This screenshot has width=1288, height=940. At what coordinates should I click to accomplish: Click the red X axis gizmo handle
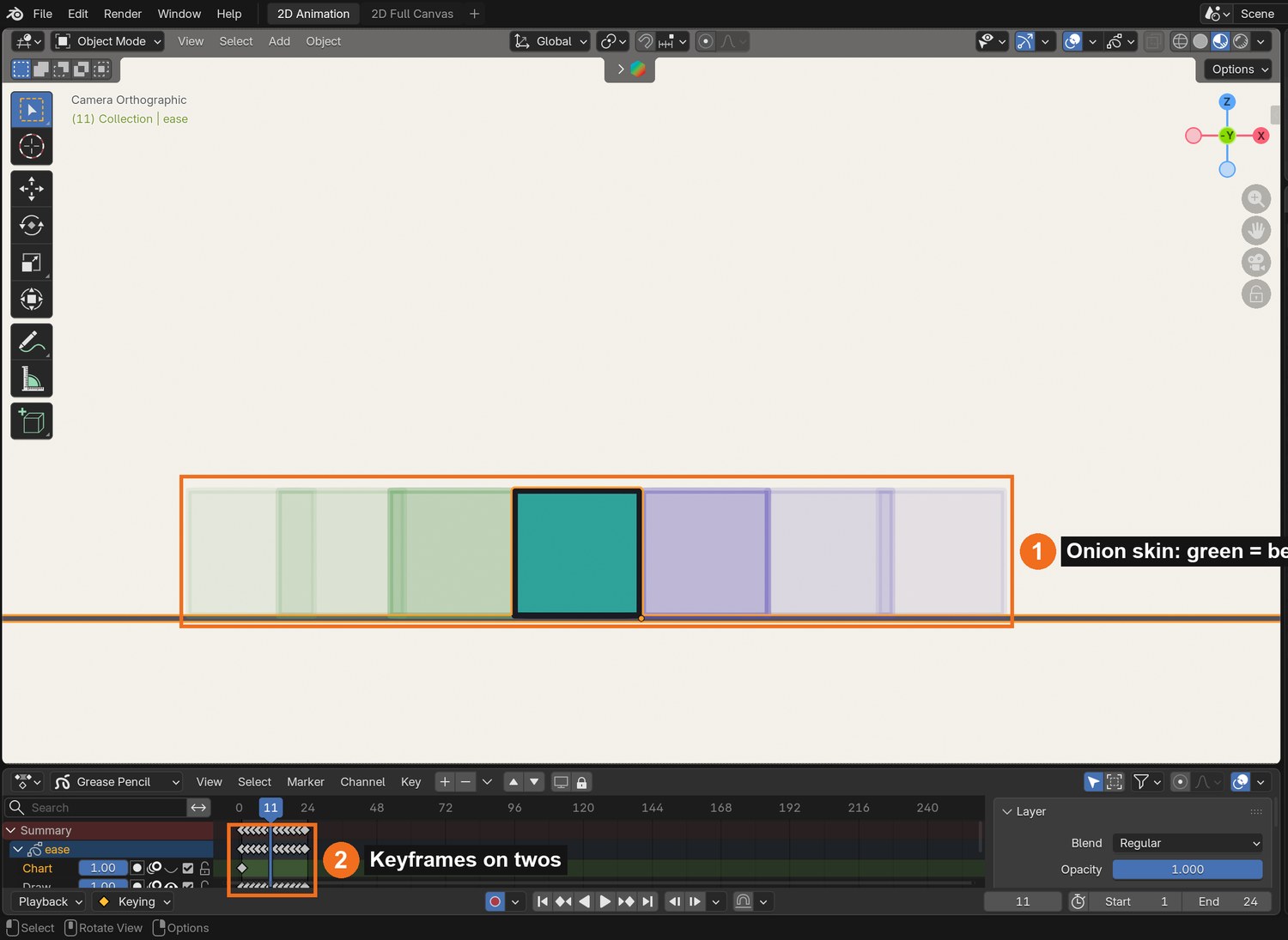tap(1261, 136)
